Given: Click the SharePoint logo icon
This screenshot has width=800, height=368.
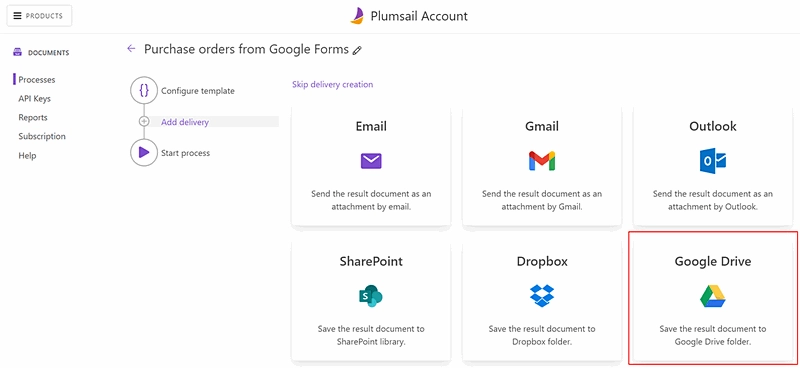Looking at the screenshot, I should (371, 297).
